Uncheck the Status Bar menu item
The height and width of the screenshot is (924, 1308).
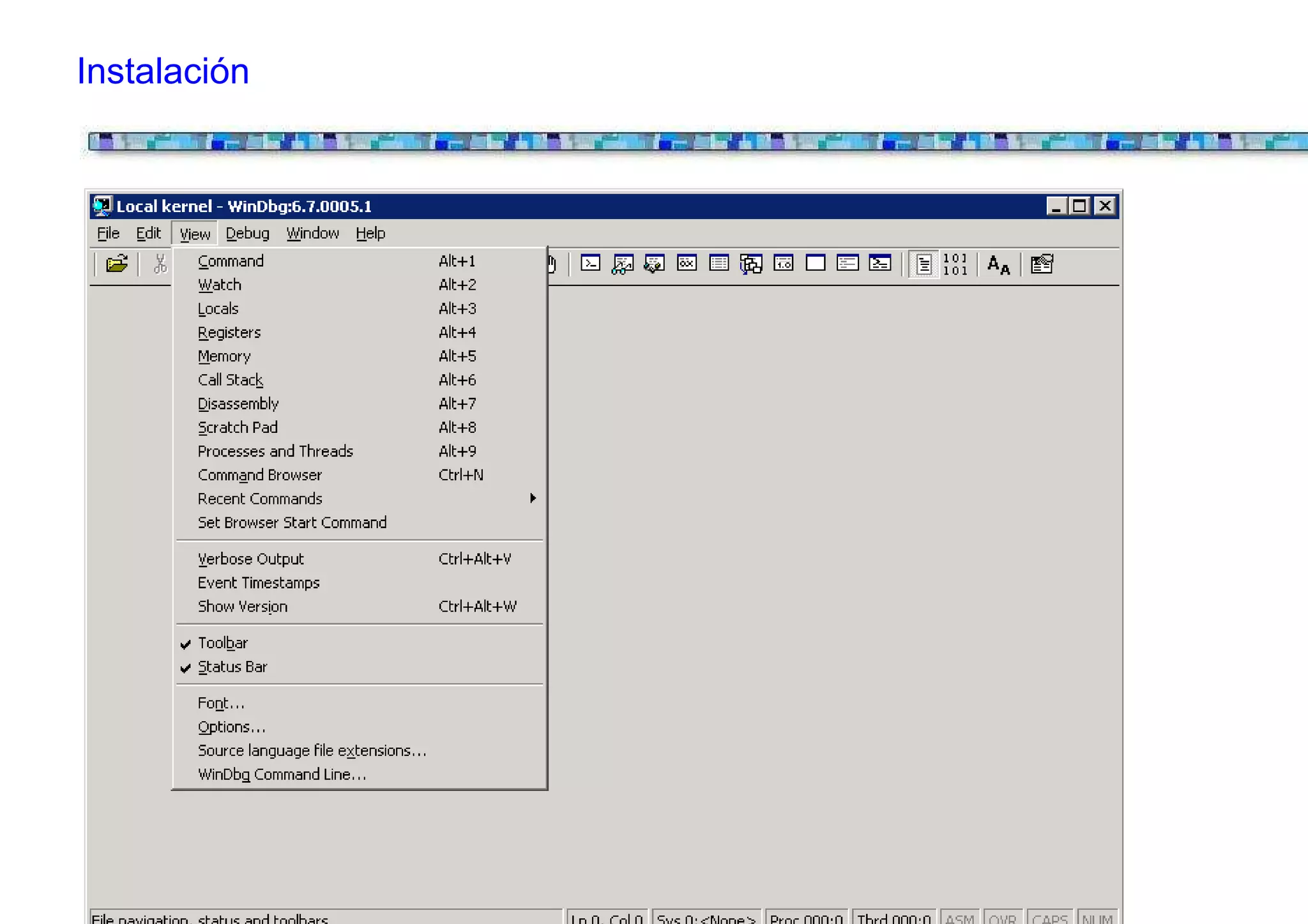(x=232, y=667)
